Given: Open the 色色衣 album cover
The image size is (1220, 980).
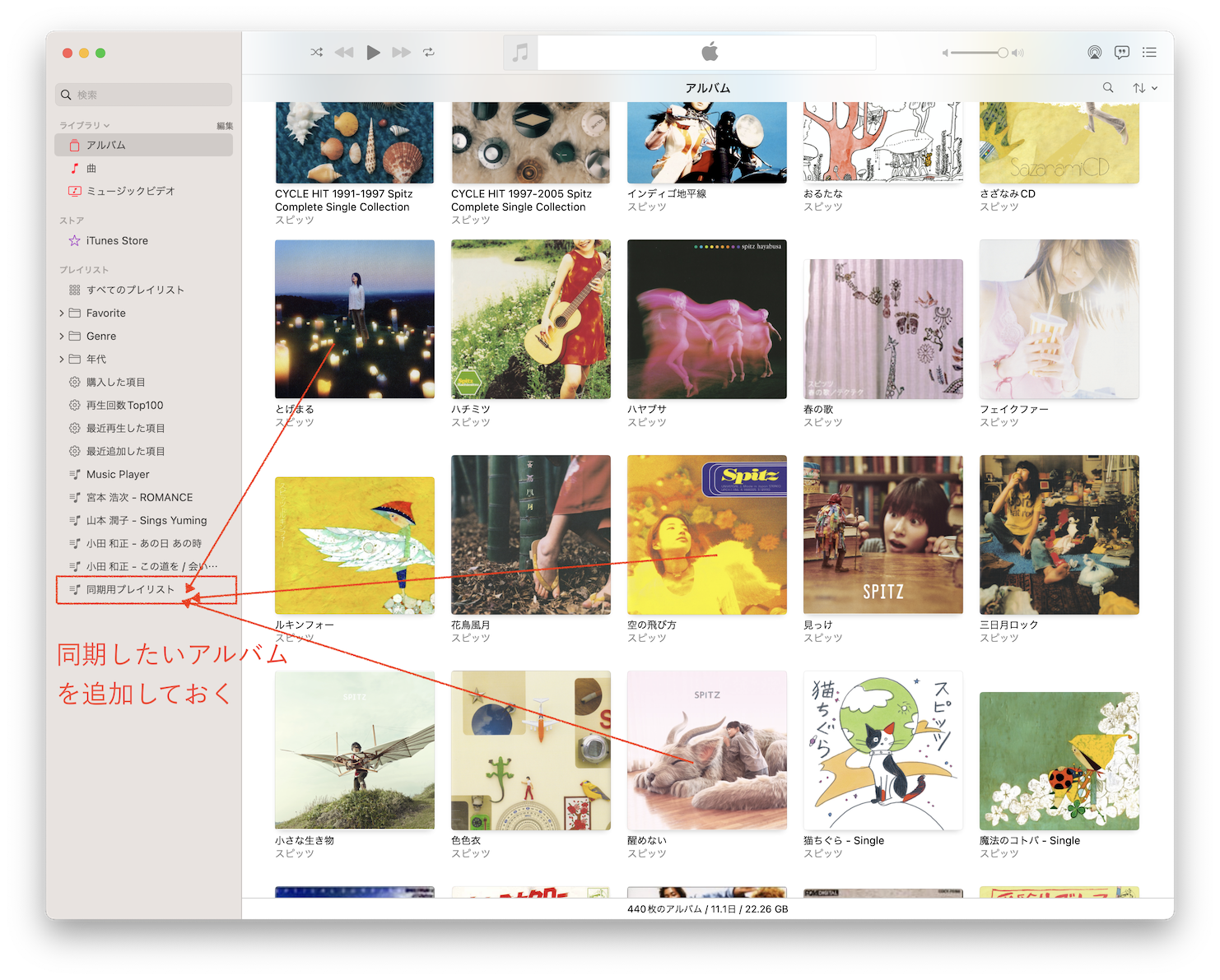Looking at the screenshot, I should coord(531,750).
